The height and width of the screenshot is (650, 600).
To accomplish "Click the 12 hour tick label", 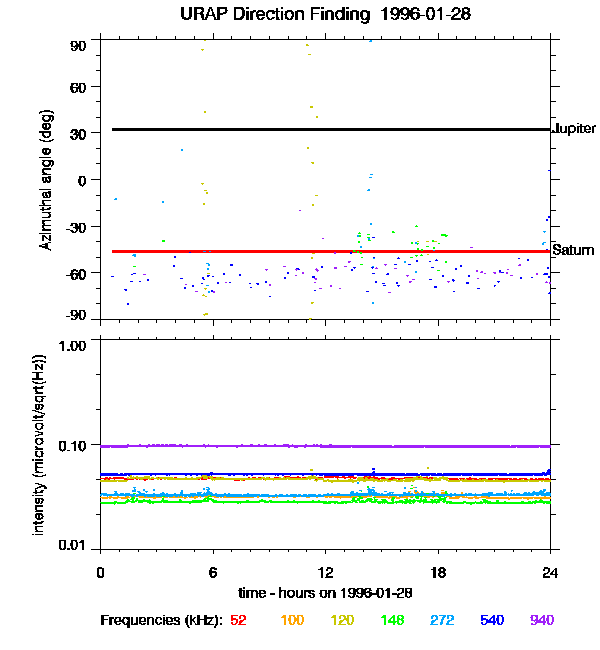I will (326, 573).
